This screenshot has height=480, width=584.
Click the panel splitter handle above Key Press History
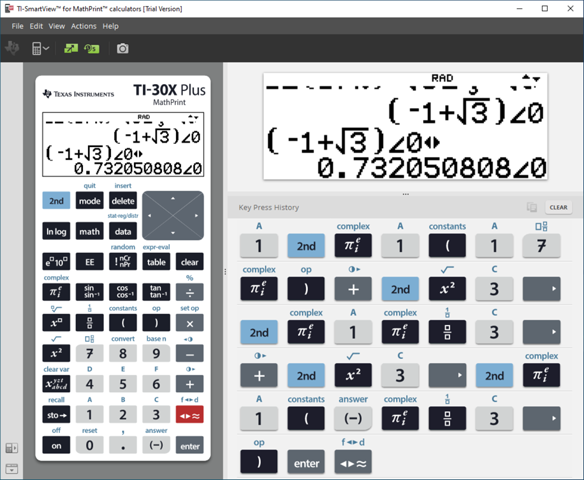point(406,194)
